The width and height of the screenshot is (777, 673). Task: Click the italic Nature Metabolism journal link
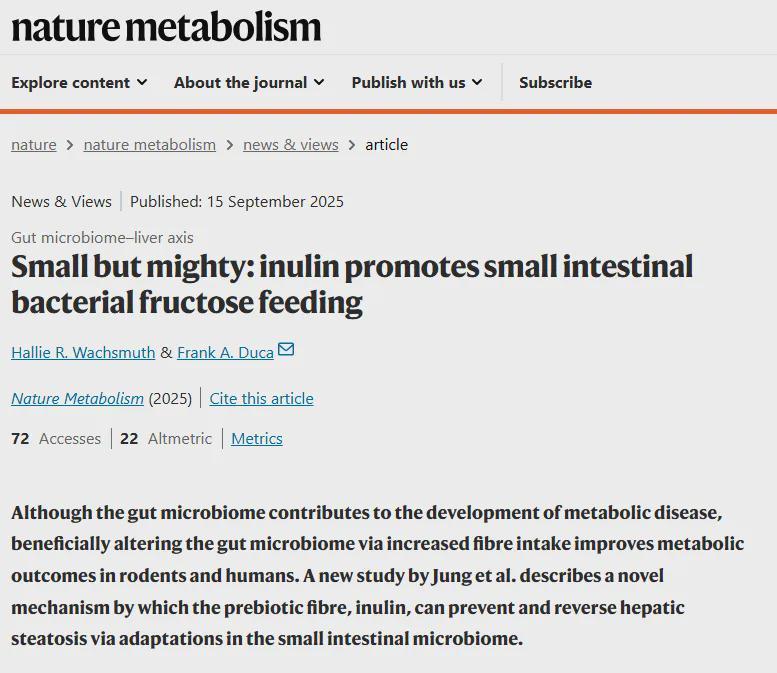click(77, 398)
